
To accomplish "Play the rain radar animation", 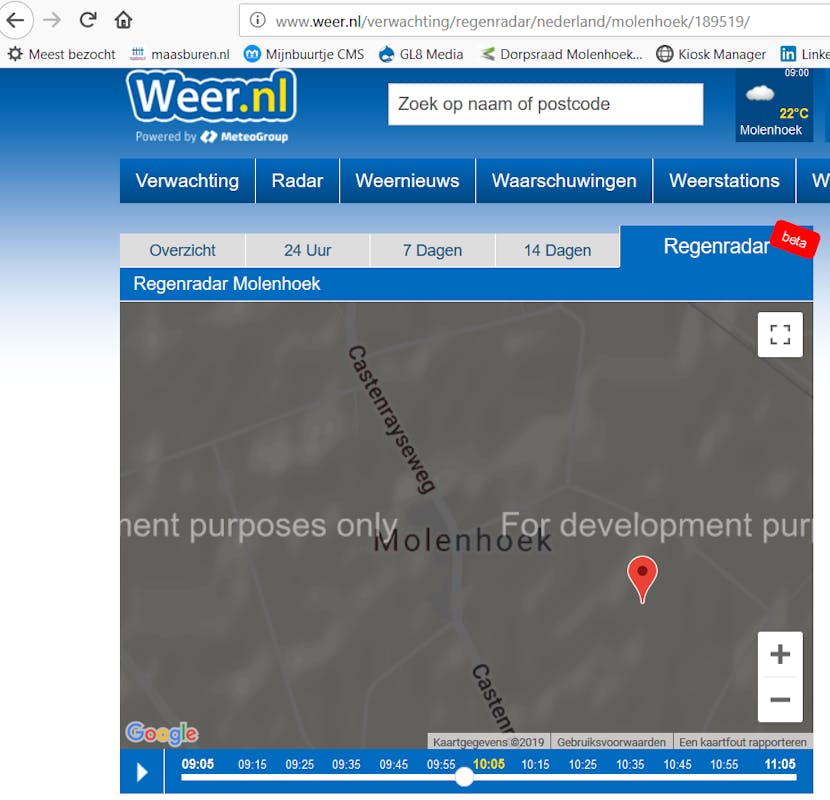I will point(142,772).
